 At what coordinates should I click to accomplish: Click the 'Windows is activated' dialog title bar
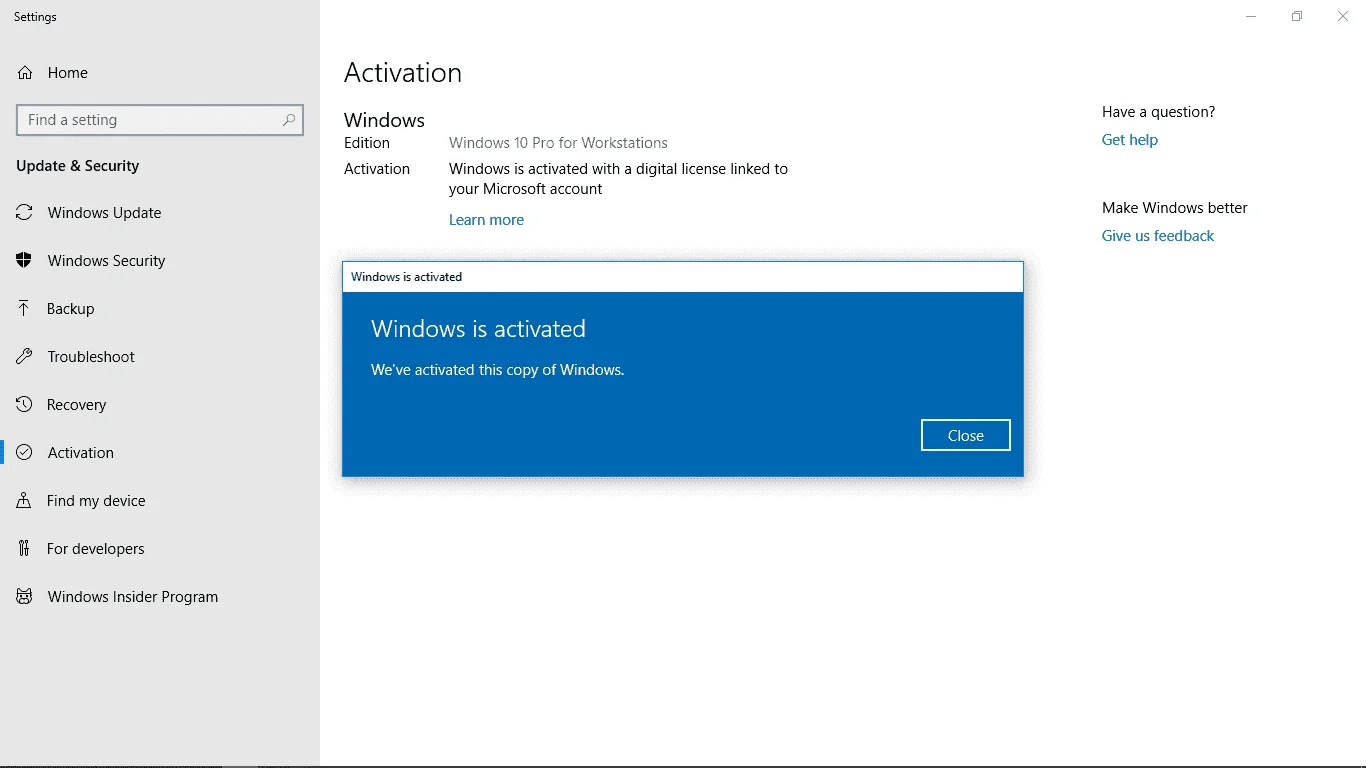[x=683, y=277]
